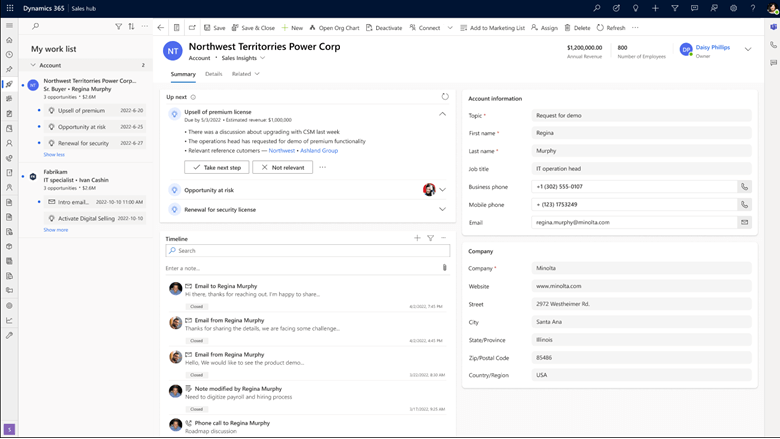
Task: Switch to the Details tab
Action: (214, 74)
